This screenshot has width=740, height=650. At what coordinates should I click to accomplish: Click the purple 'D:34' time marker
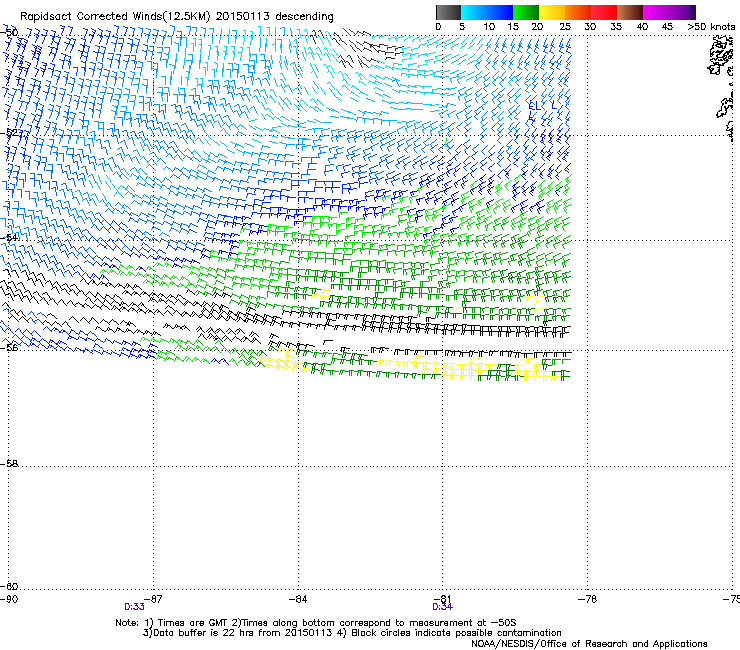(x=442, y=607)
